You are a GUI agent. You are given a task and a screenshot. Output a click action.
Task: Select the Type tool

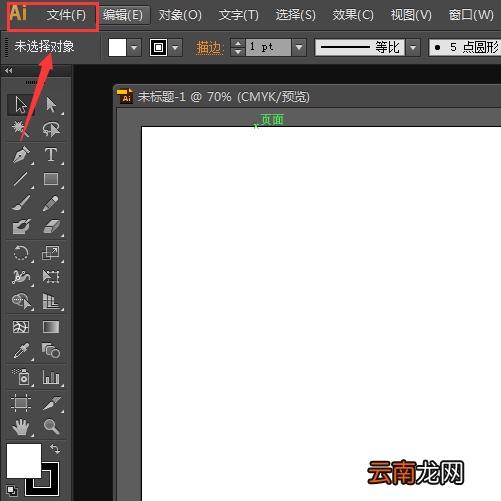51,155
